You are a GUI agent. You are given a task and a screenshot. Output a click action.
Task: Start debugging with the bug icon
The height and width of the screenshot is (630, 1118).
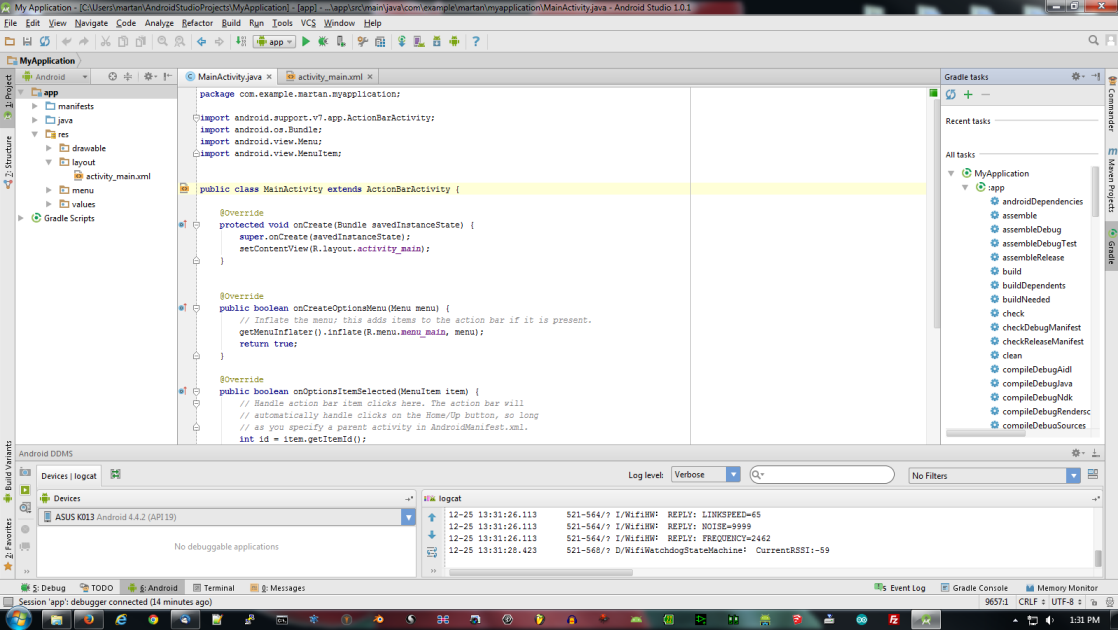pos(323,41)
